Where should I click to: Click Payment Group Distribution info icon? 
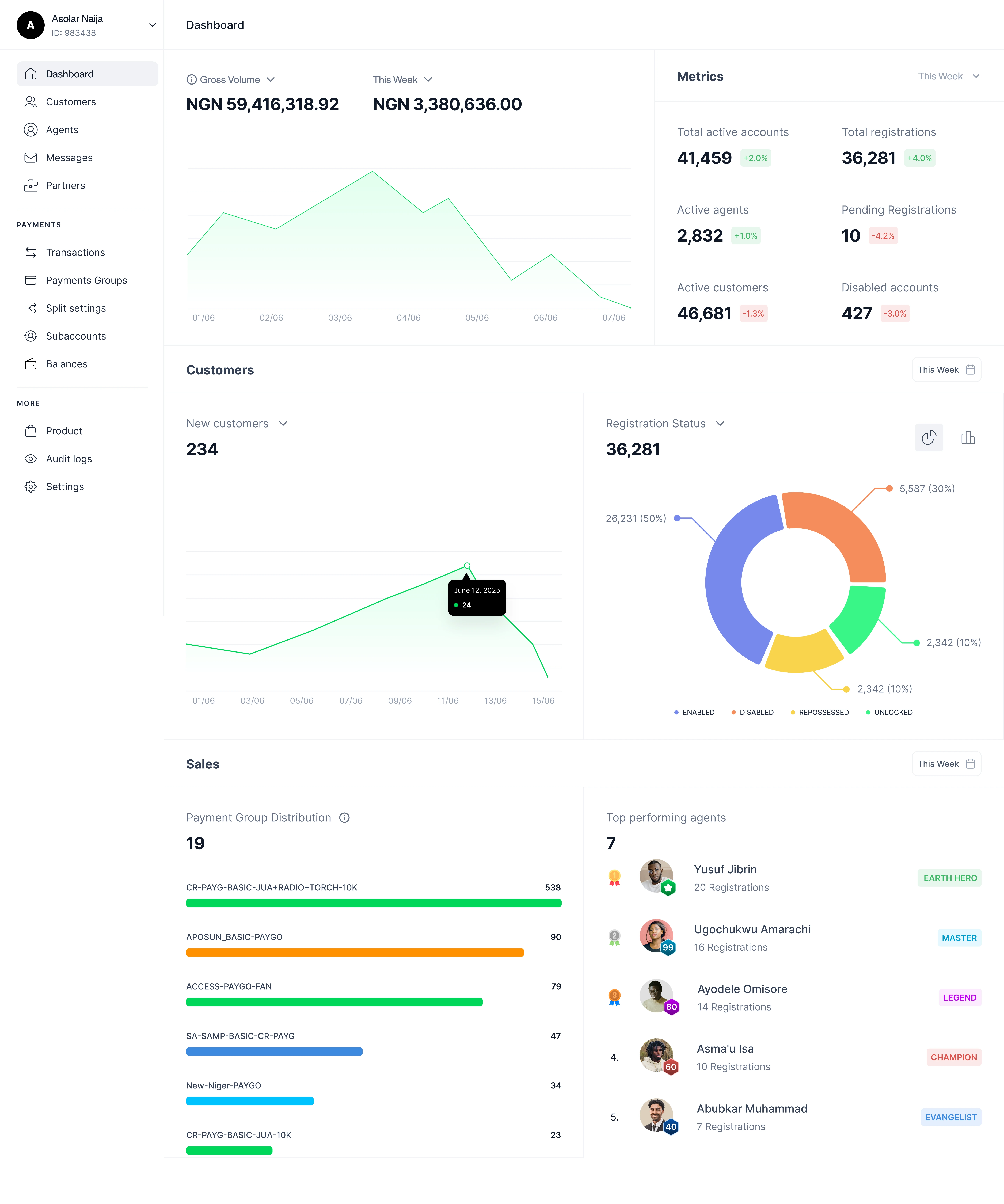[344, 818]
